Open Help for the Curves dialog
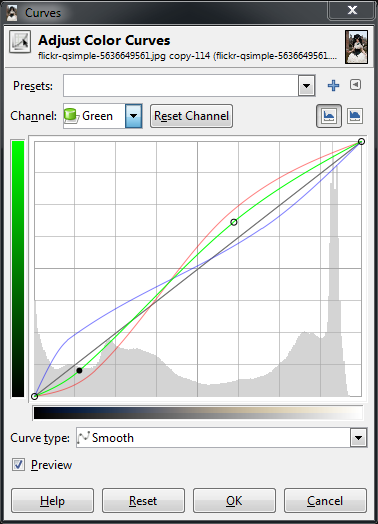378x524 pixels. click(52, 500)
